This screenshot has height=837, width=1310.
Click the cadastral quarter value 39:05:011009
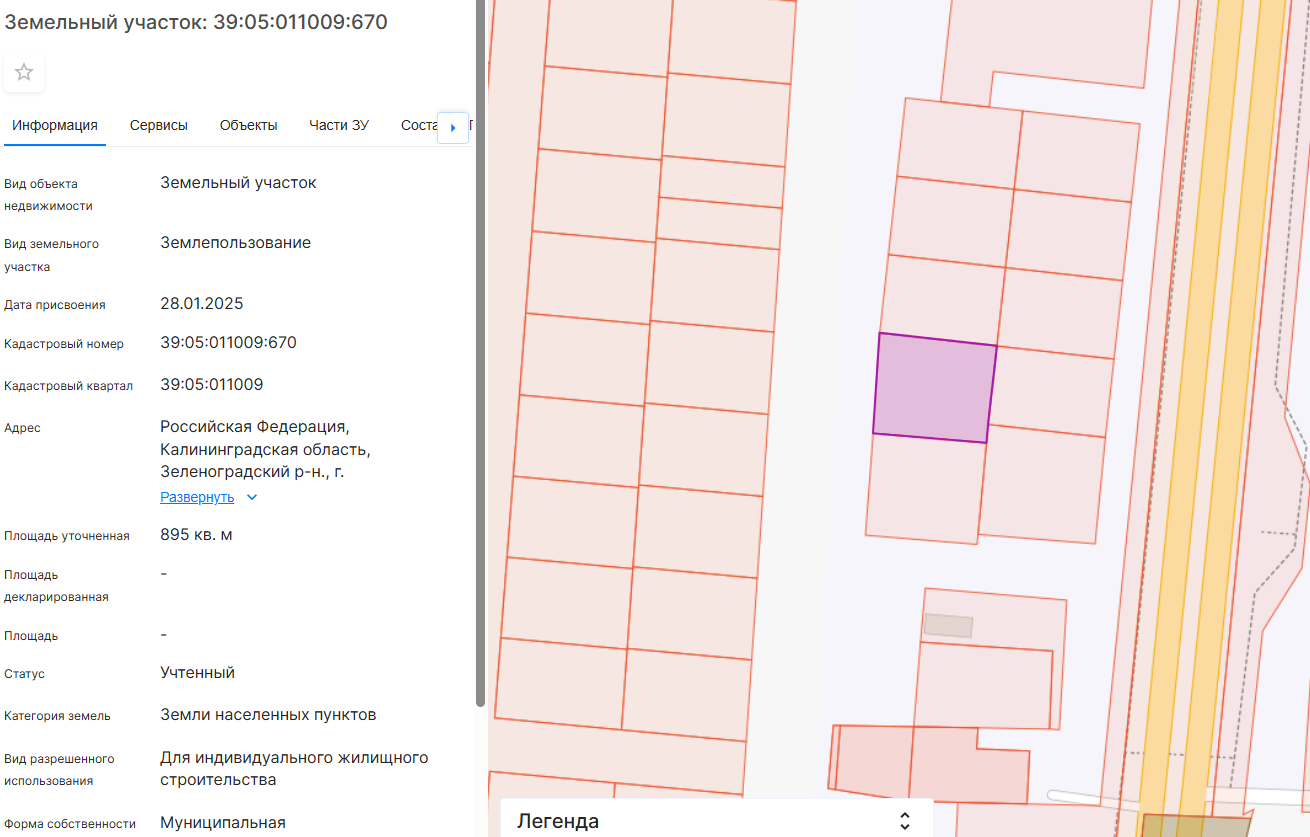pyautogui.click(x=212, y=385)
